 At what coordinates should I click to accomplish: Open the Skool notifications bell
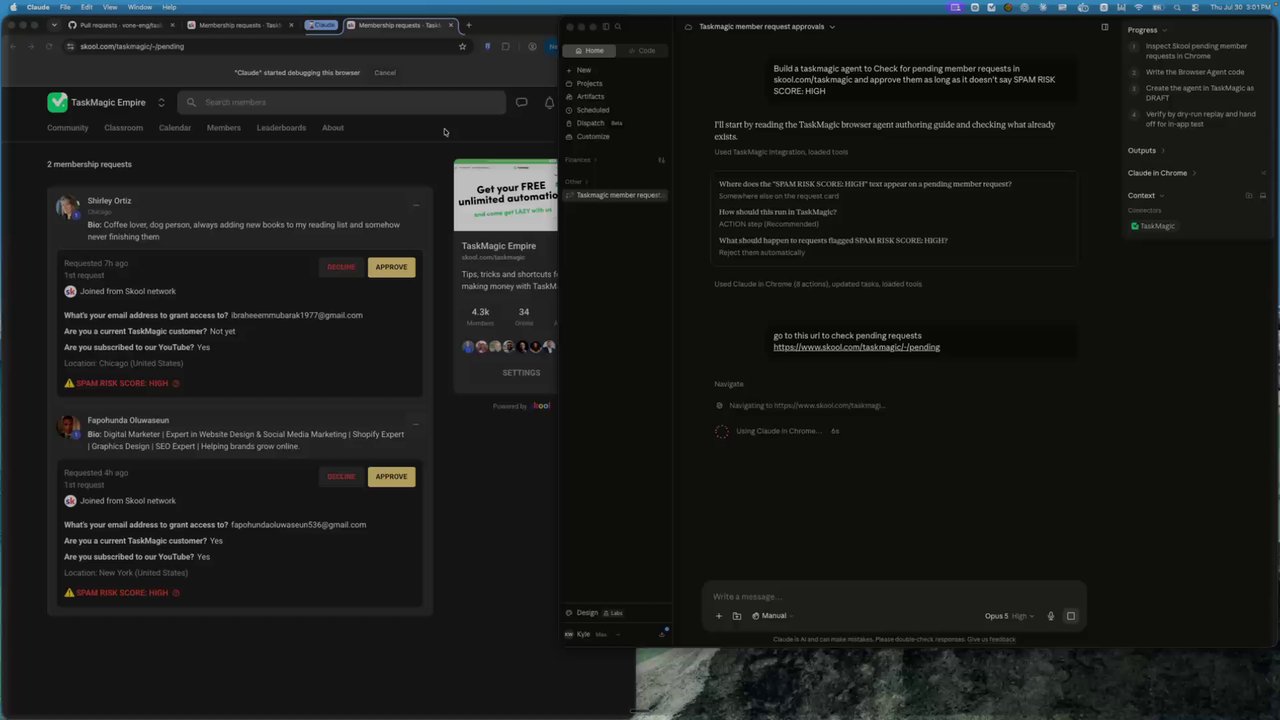(x=549, y=102)
